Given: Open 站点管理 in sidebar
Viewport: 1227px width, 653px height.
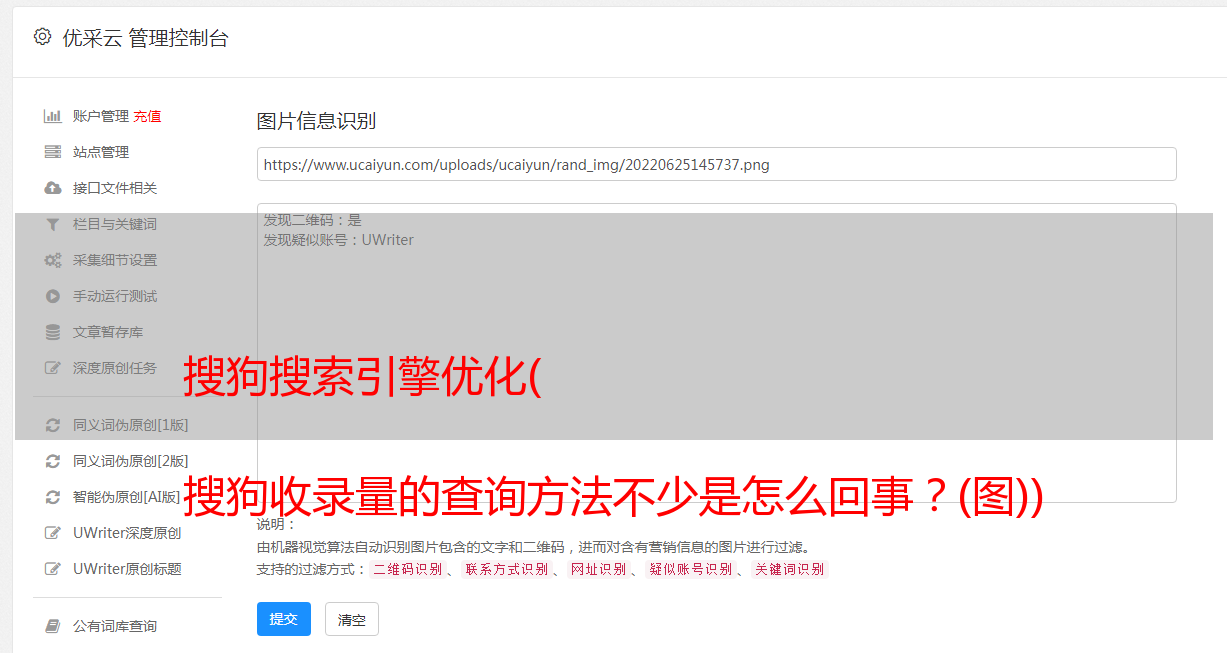Looking at the screenshot, I should tap(101, 152).
